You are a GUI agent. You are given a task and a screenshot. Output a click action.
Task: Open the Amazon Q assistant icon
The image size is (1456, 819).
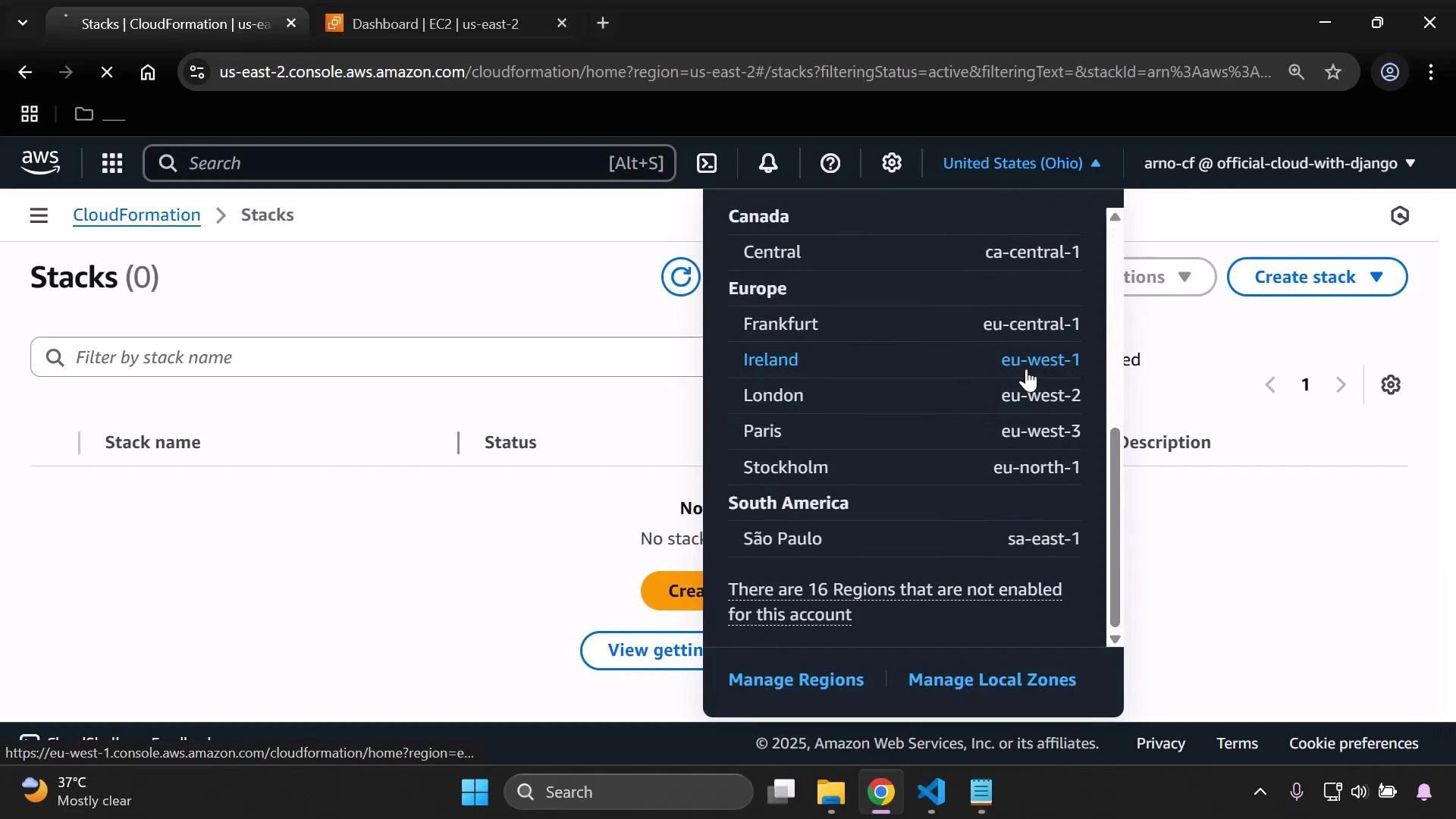pyautogui.click(x=1399, y=215)
